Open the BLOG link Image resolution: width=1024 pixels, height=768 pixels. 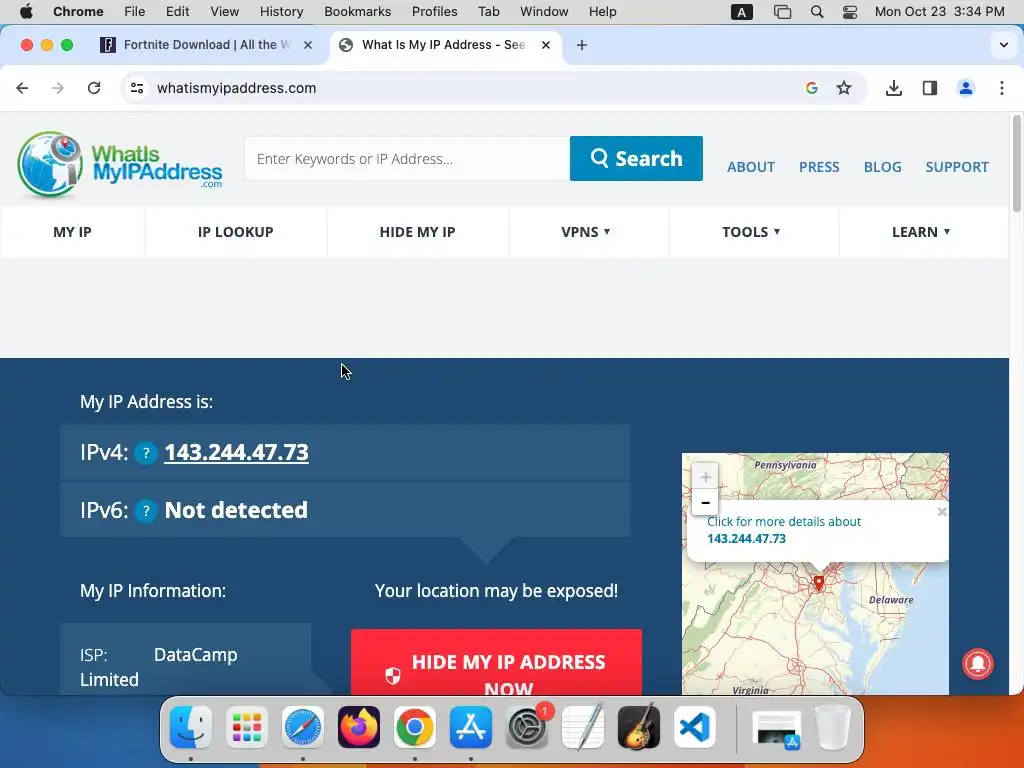(882, 167)
